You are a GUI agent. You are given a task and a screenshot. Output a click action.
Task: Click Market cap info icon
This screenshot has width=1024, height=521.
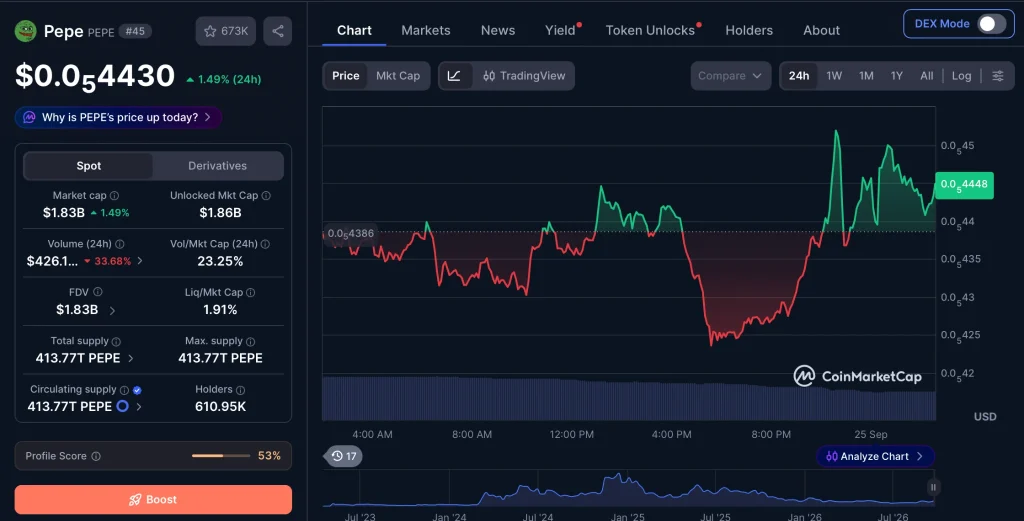[114, 196]
